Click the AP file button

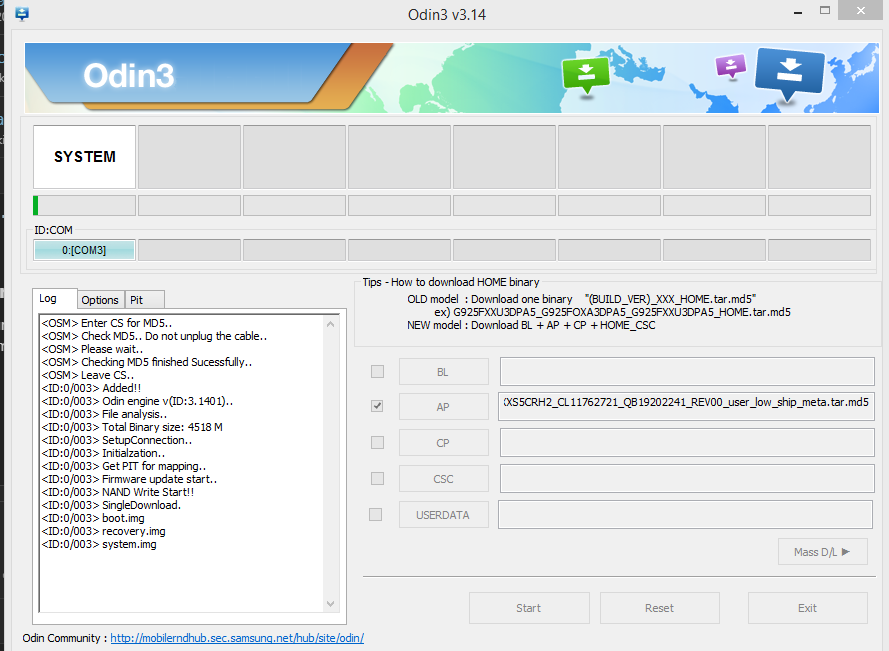pos(443,407)
